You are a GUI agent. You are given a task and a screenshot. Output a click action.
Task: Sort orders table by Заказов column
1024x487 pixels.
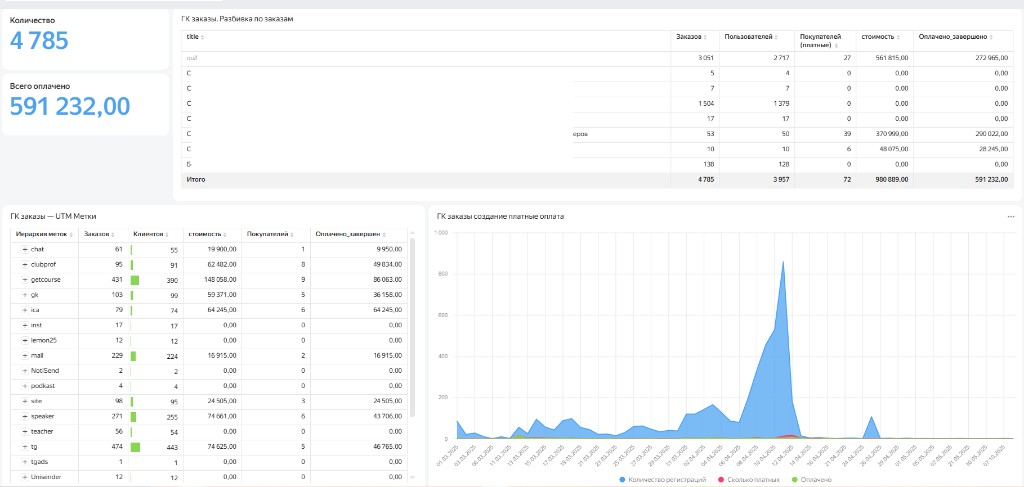(690, 37)
